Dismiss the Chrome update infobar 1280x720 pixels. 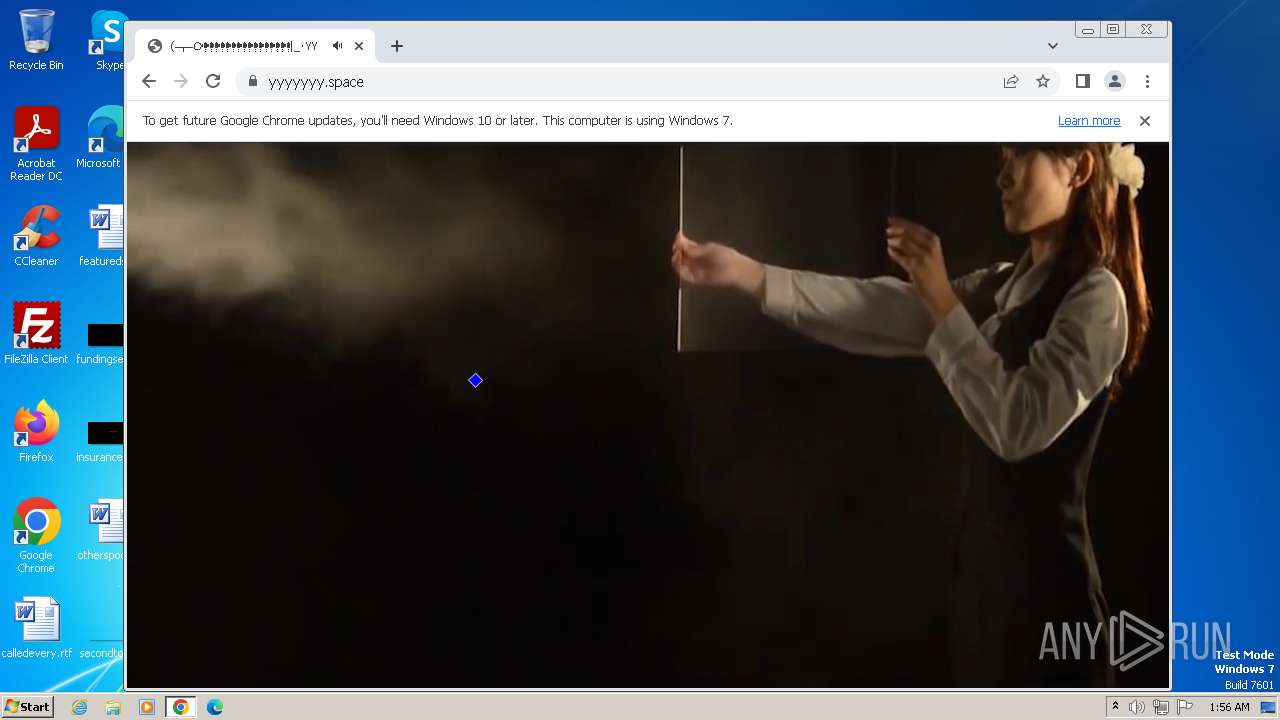(x=1145, y=121)
